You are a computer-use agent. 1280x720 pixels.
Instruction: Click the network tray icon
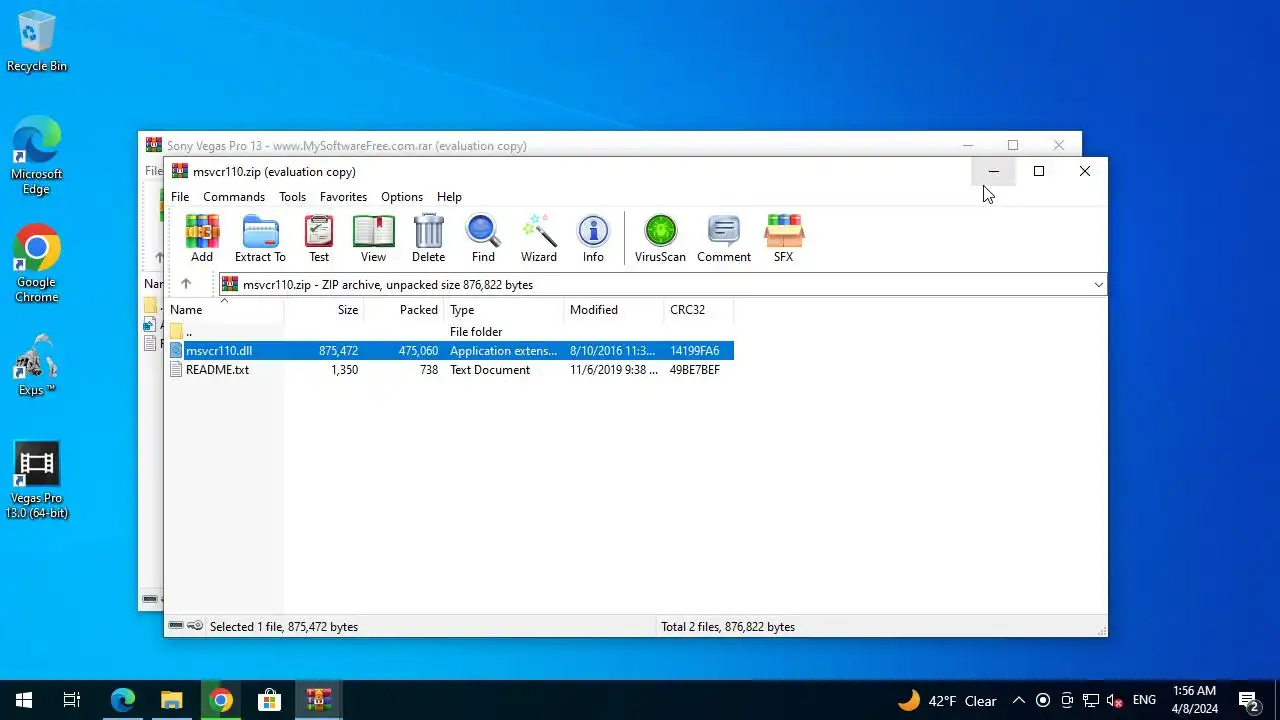(x=1091, y=700)
